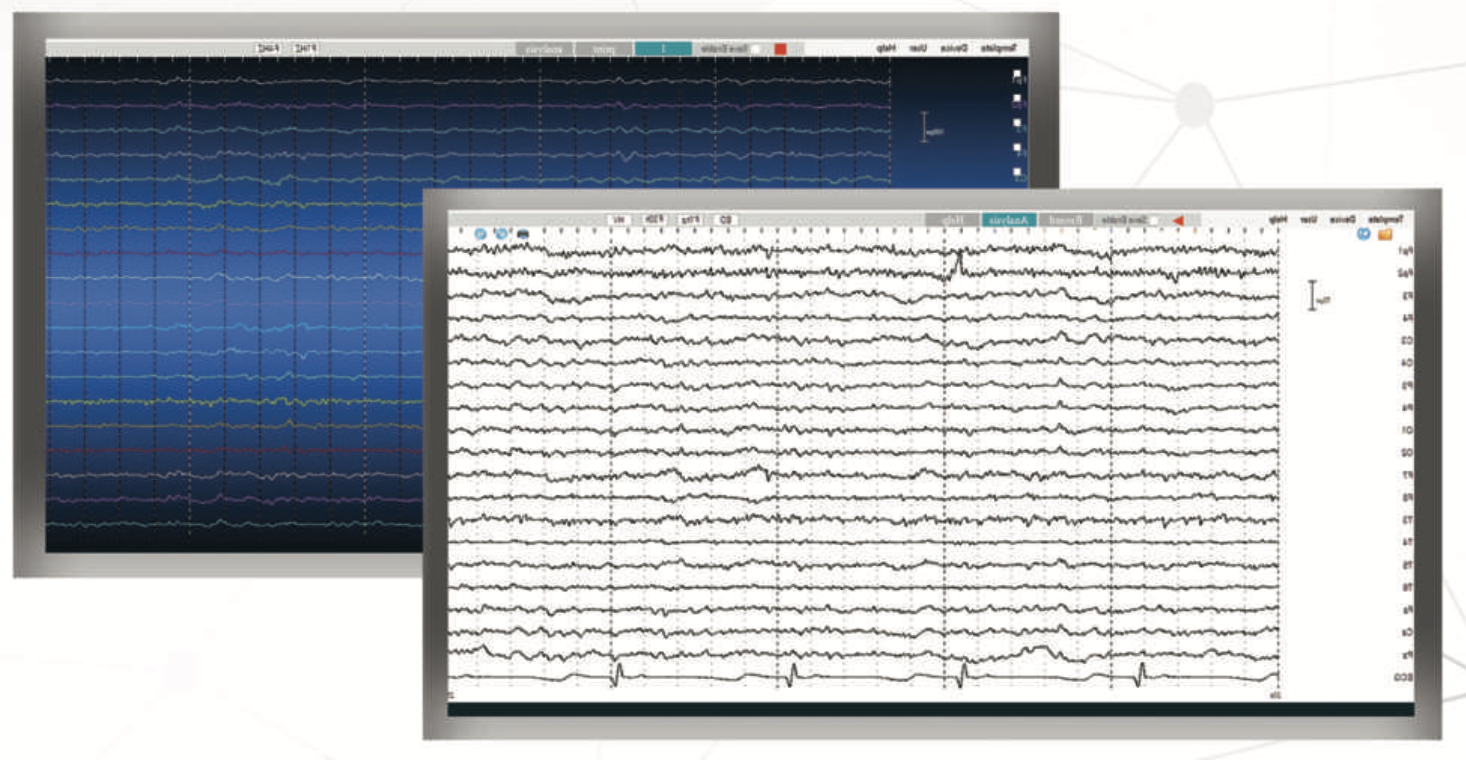Toggle Save Enable checkbox in the white window

tap(1153, 219)
